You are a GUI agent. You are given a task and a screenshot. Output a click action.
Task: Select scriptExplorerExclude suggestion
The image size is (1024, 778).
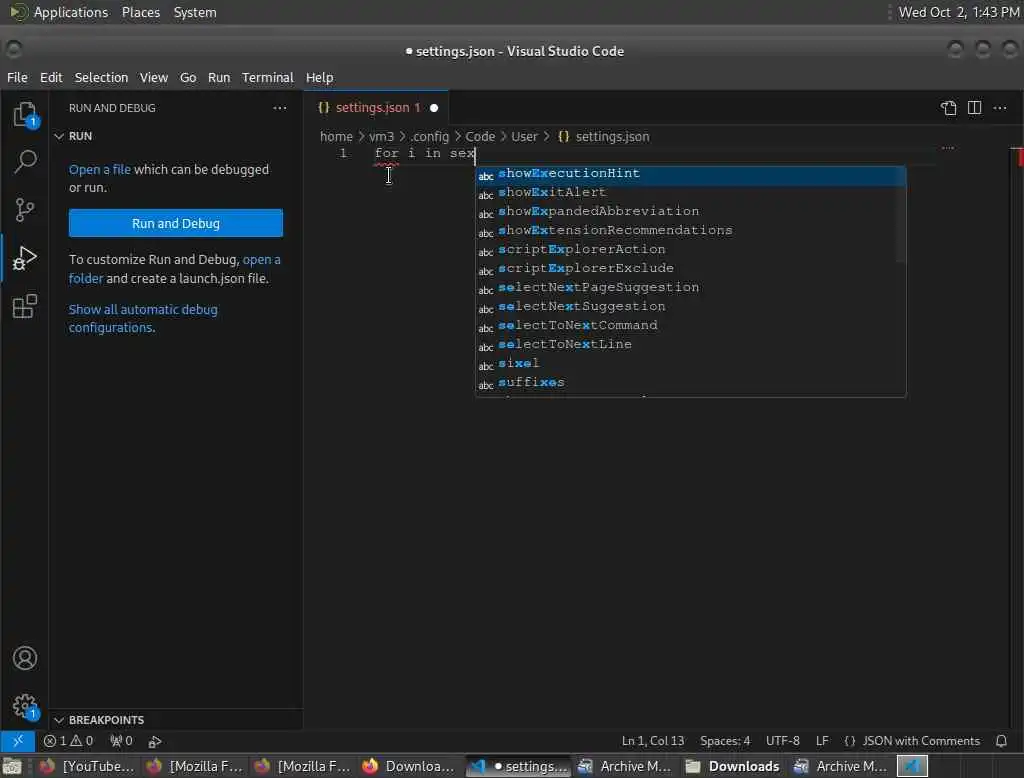pyautogui.click(x=690, y=268)
